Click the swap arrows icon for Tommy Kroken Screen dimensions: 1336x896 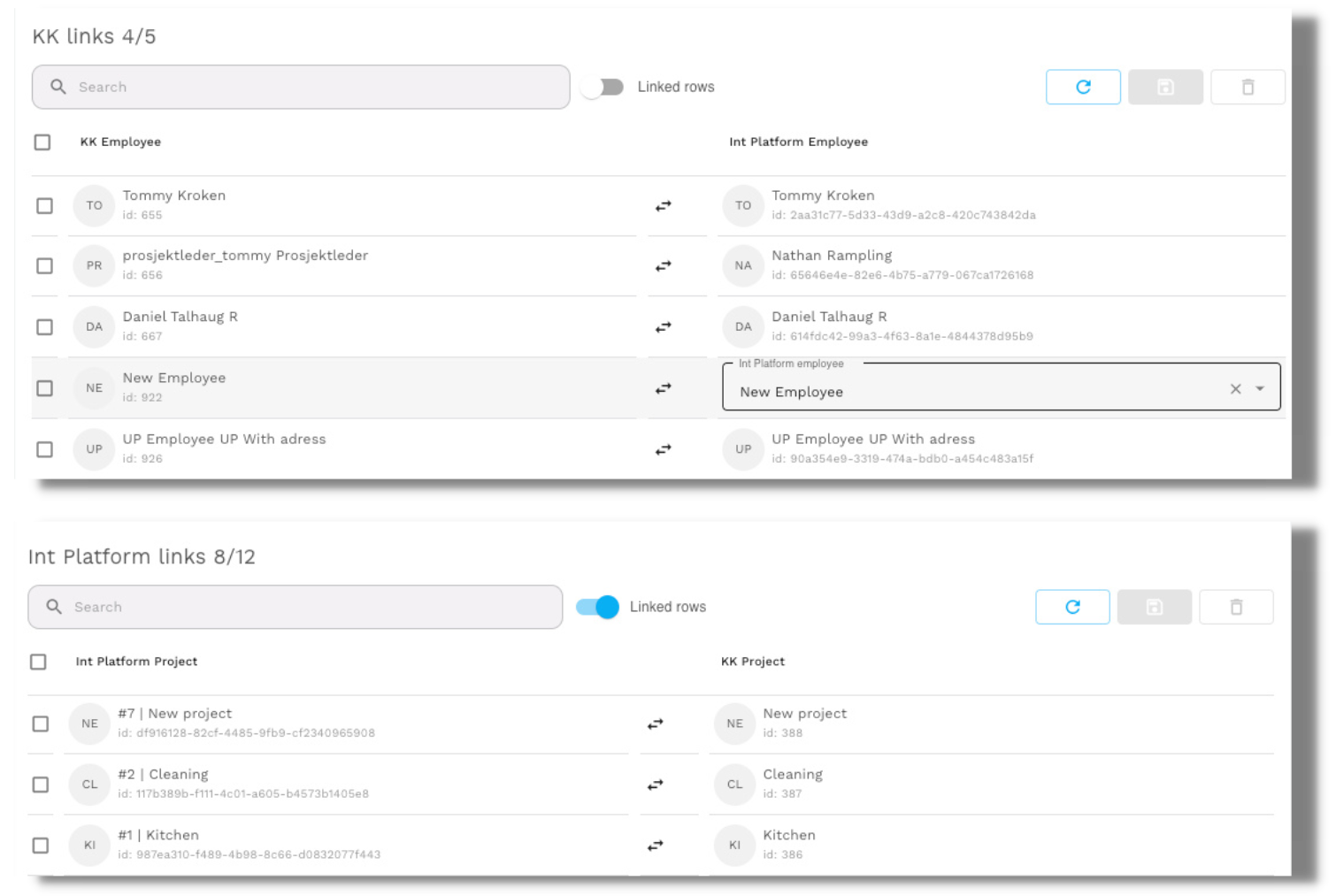pyautogui.click(x=663, y=206)
